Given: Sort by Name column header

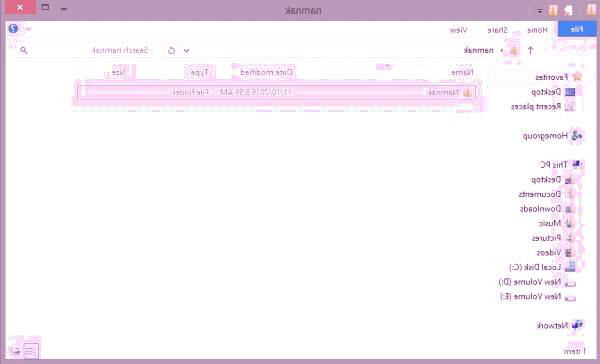Looking at the screenshot, I should tap(462, 72).
